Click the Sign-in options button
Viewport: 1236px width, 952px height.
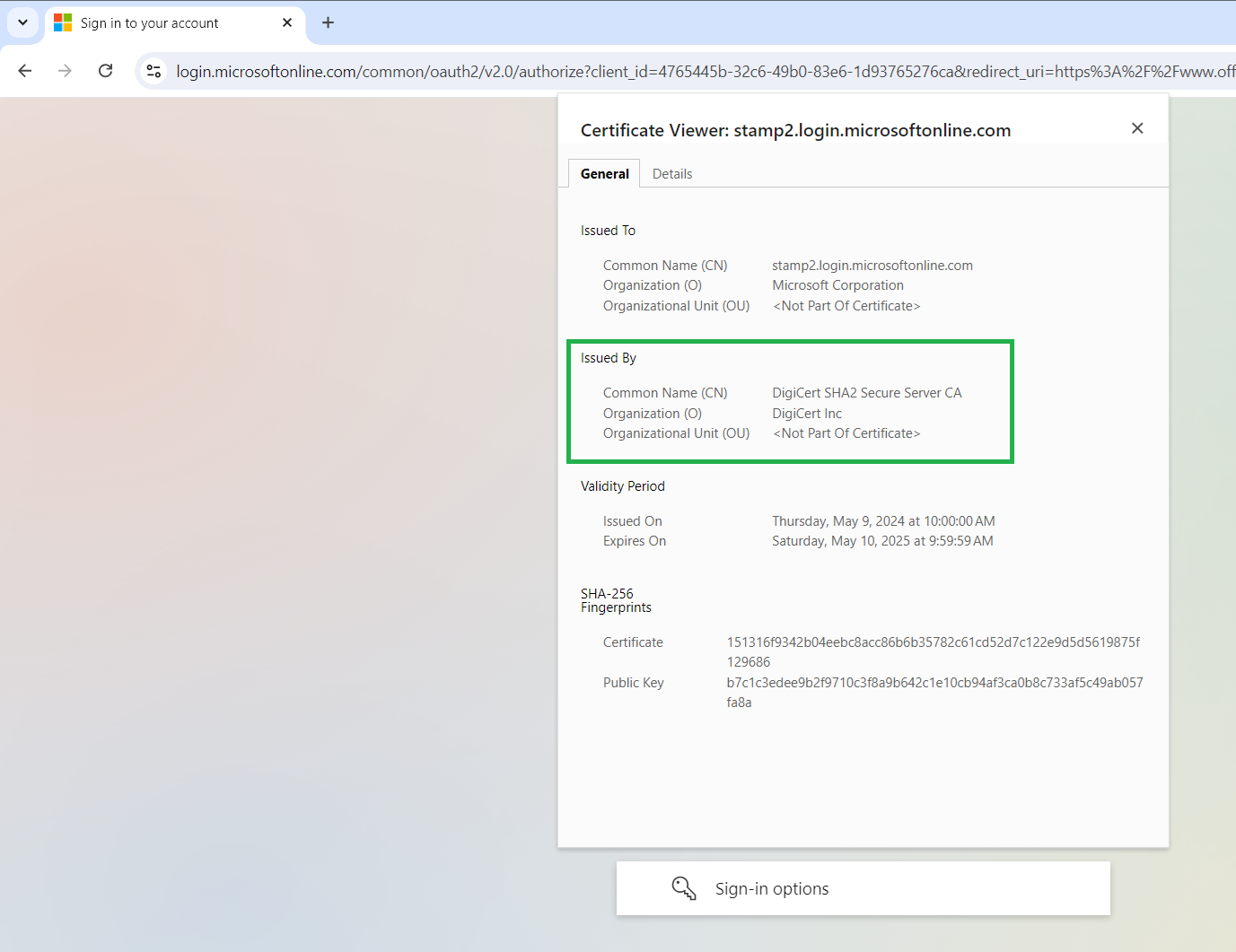[863, 888]
